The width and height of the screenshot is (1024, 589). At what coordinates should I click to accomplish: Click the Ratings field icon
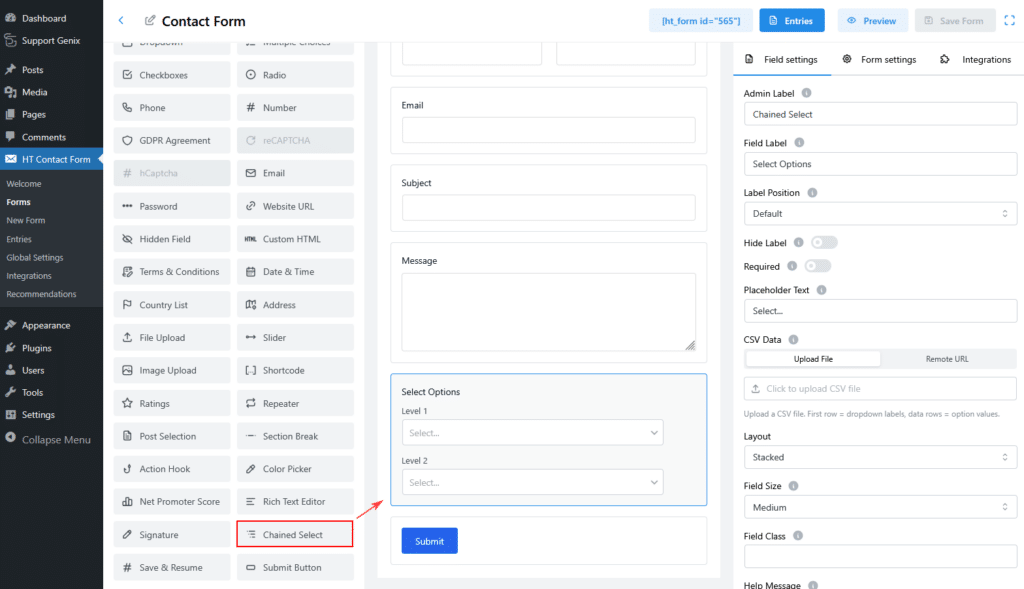tap(171, 403)
